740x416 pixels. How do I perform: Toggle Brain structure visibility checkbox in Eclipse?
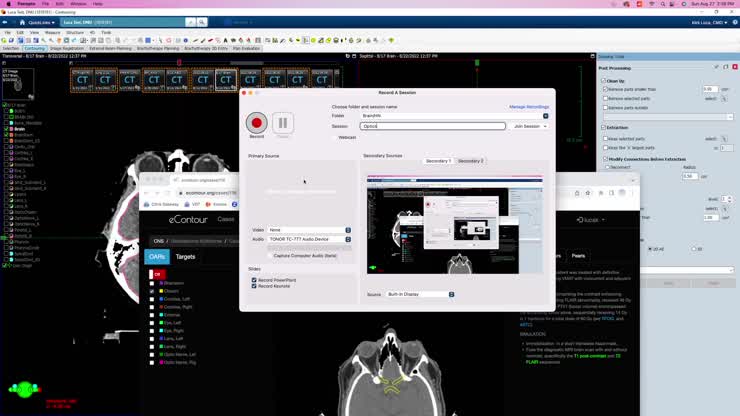click(x=6, y=129)
